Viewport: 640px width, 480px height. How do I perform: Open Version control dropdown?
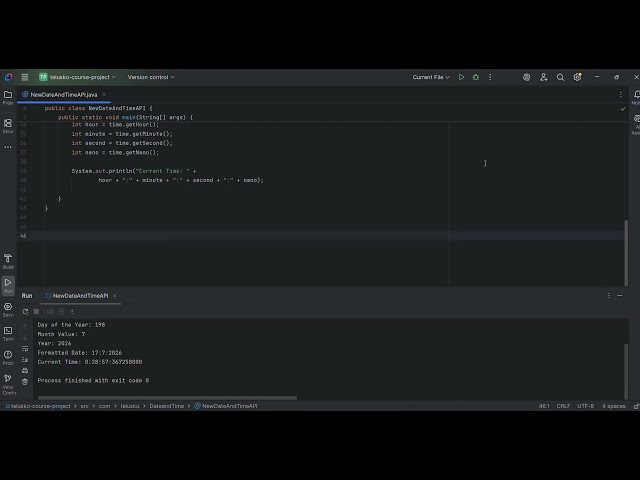click(x=151, y=77)
